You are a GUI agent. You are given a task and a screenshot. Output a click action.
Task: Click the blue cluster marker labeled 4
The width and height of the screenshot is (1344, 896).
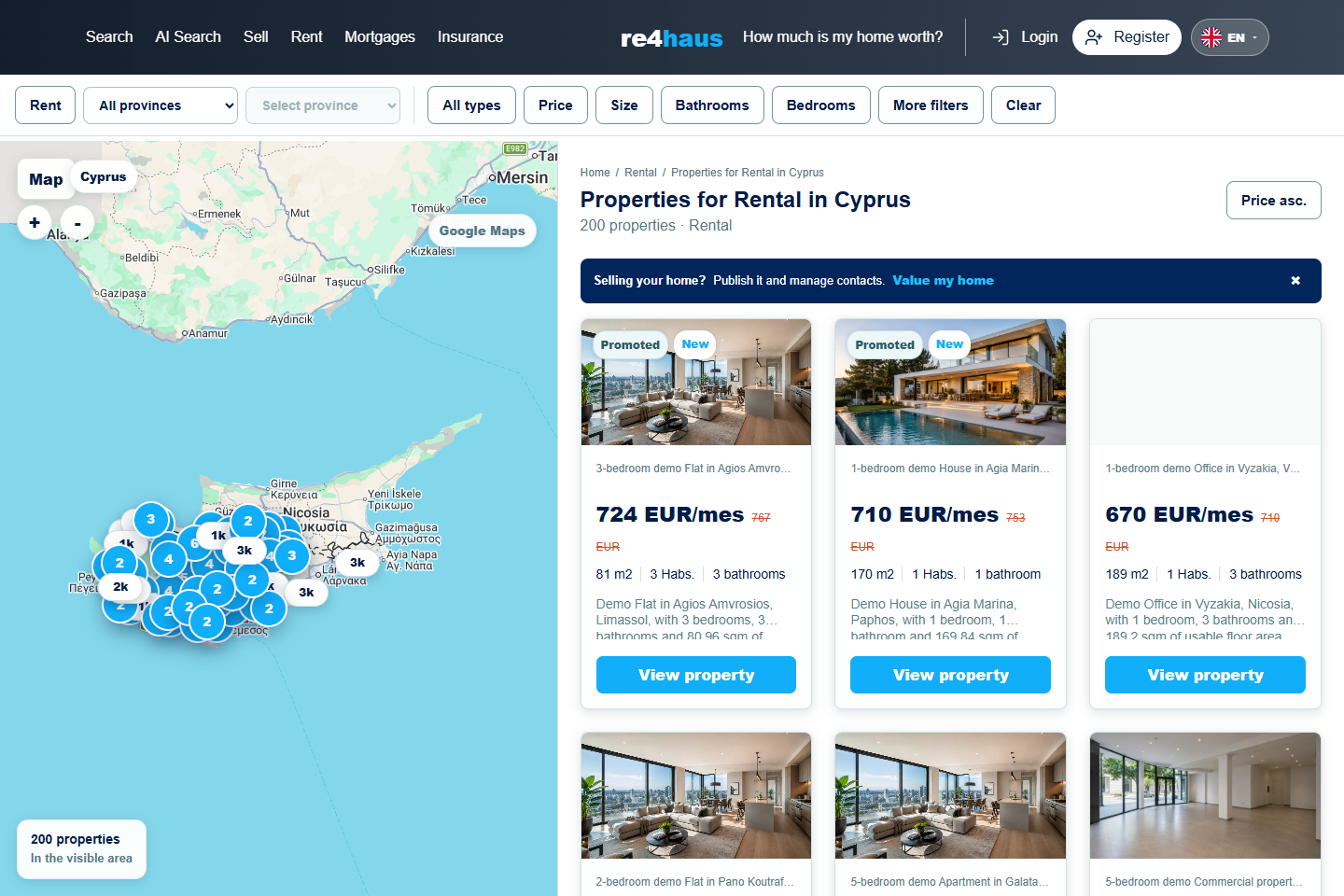(x=169, y=560)
